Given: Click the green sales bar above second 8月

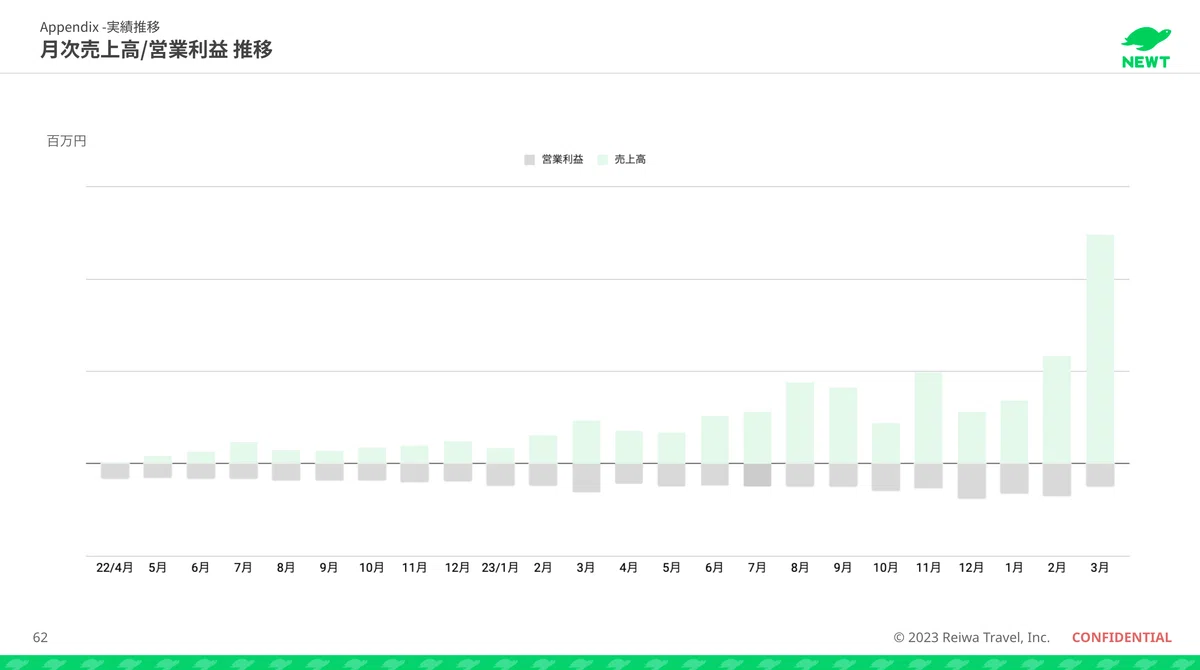Looking at the screenshot, I should point(800,423).
